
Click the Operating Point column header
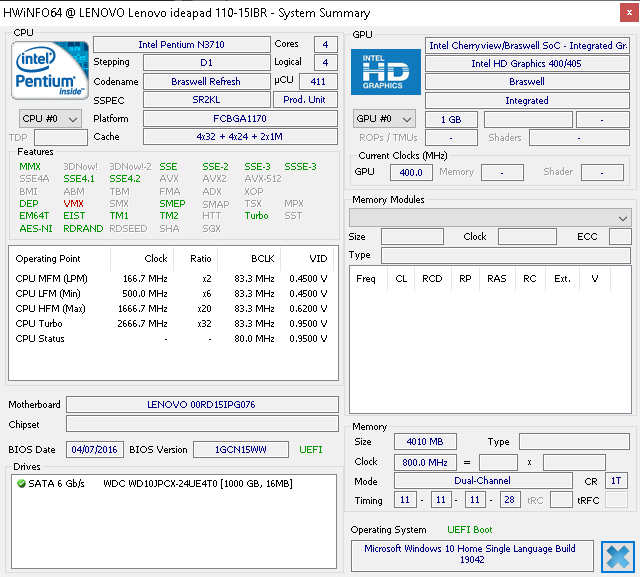point(60,259)
